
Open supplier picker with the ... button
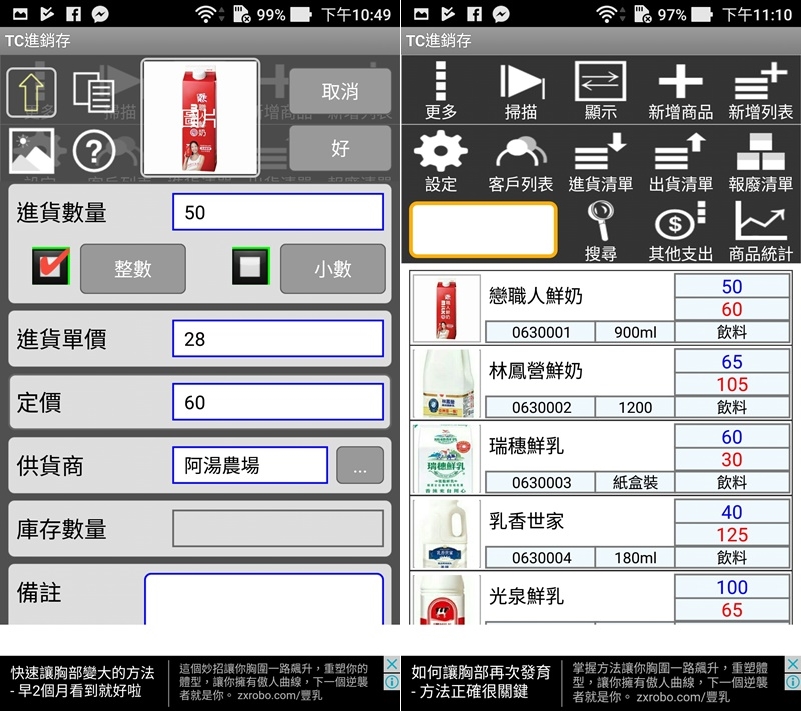click(x=360, y=465)
